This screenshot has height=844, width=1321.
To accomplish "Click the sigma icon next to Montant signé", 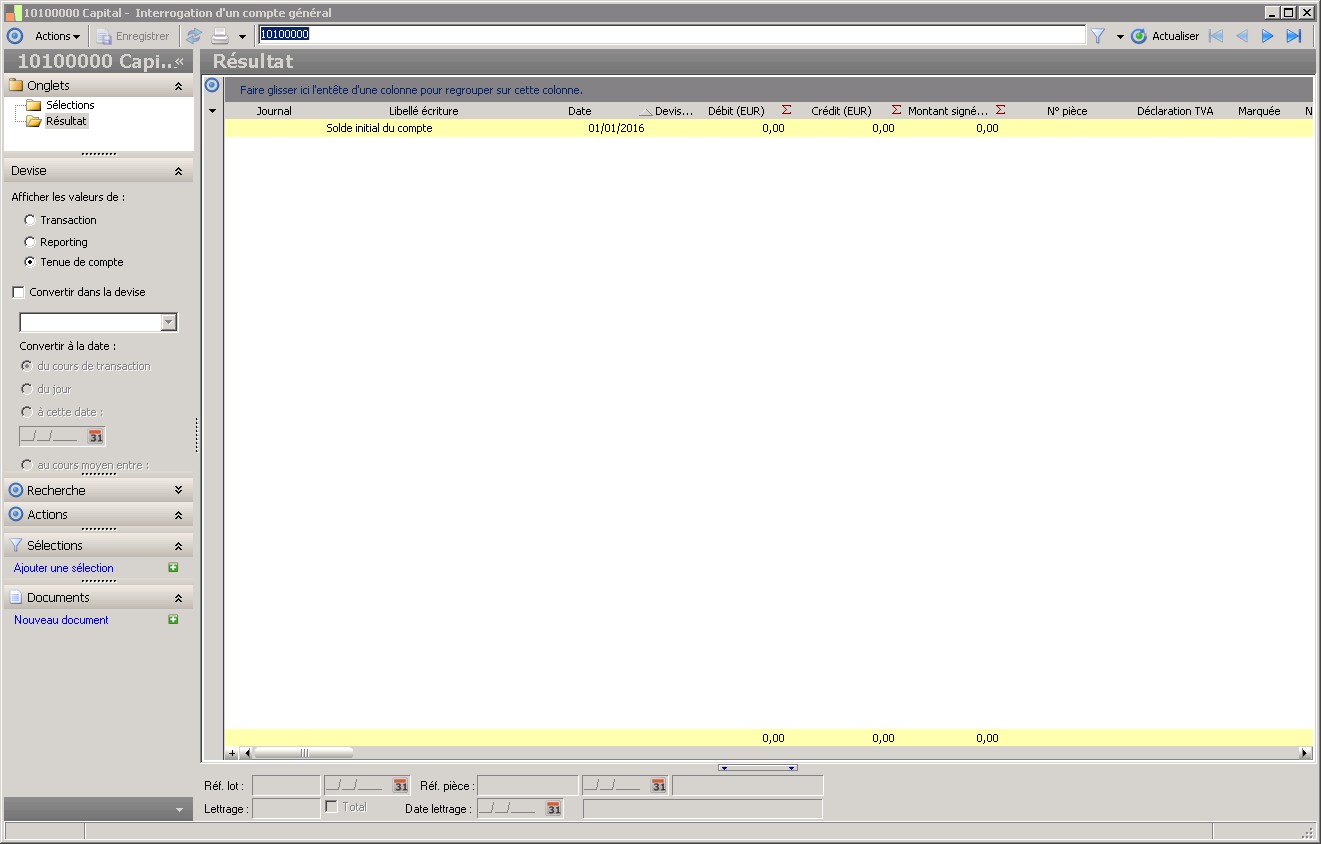I will pyautogui.click(x=1001, y=110).
